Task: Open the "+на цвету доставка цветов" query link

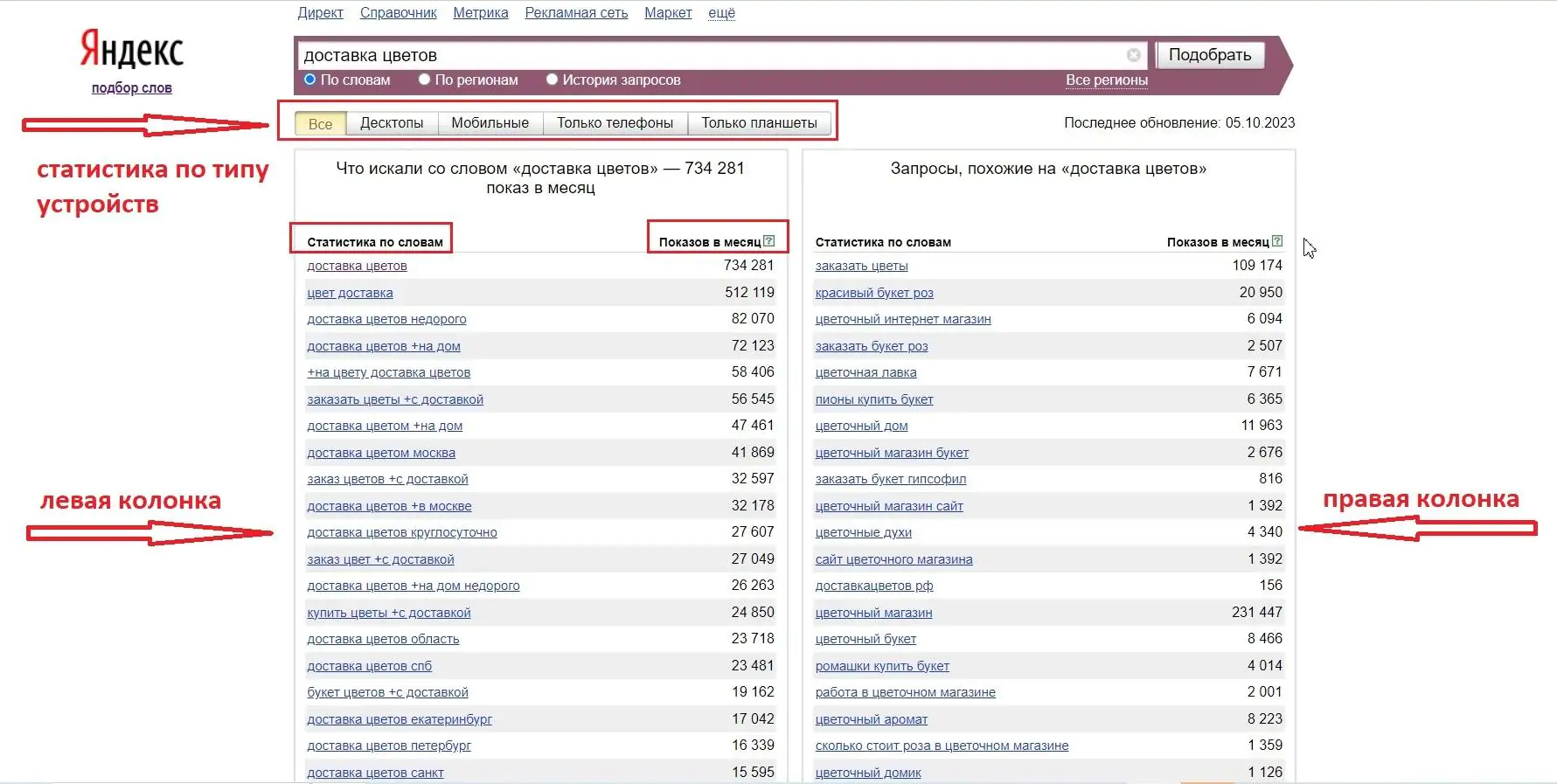Action: 388,372
